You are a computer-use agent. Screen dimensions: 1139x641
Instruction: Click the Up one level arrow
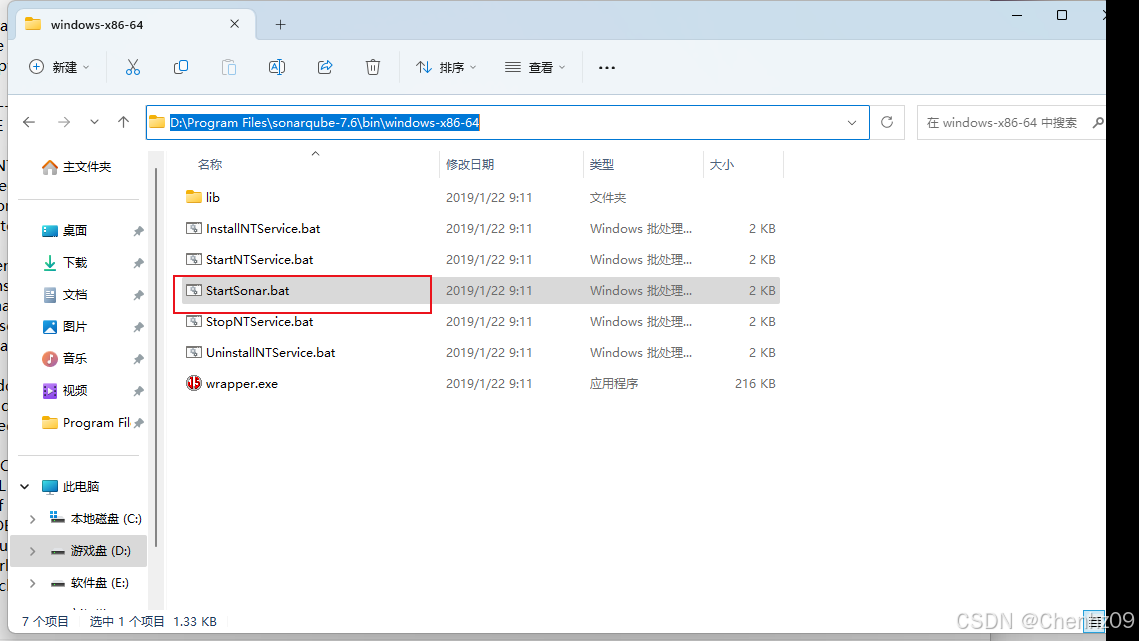[x=123, y=122]
